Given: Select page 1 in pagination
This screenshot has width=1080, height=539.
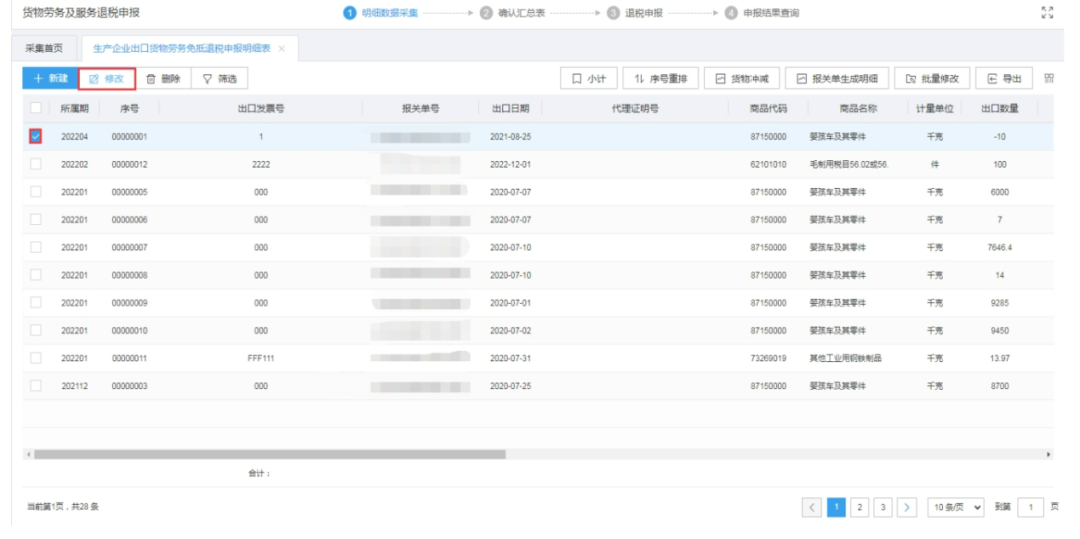Looking at the screenshot, I should pos(836,507).
